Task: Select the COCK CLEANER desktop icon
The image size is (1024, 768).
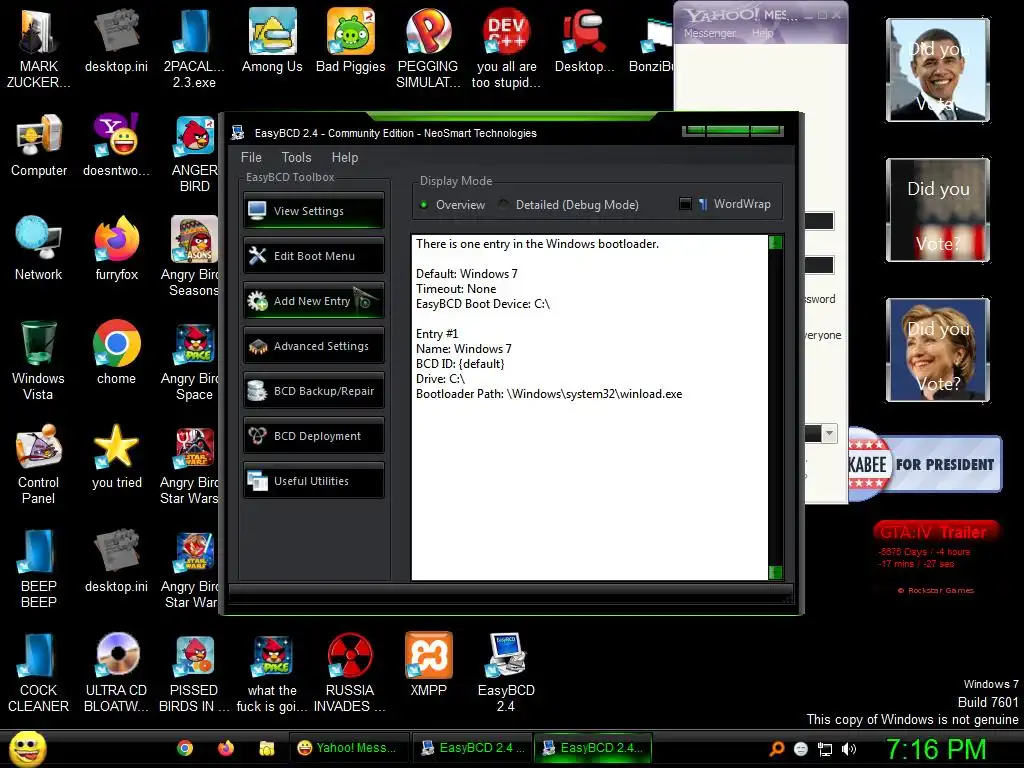Action: click(39, 671)
